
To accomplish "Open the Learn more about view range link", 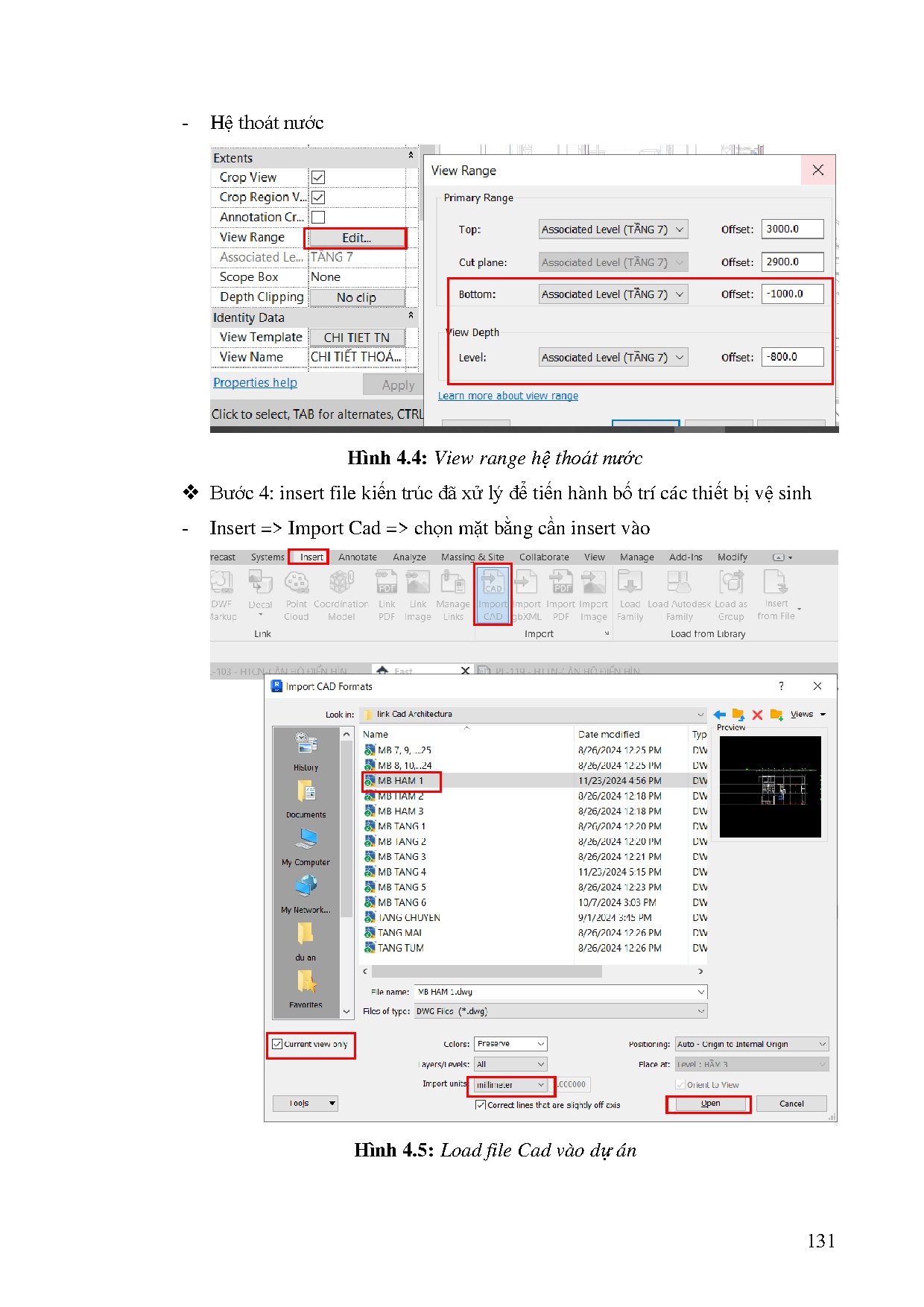I will click(x=507, y=396).
